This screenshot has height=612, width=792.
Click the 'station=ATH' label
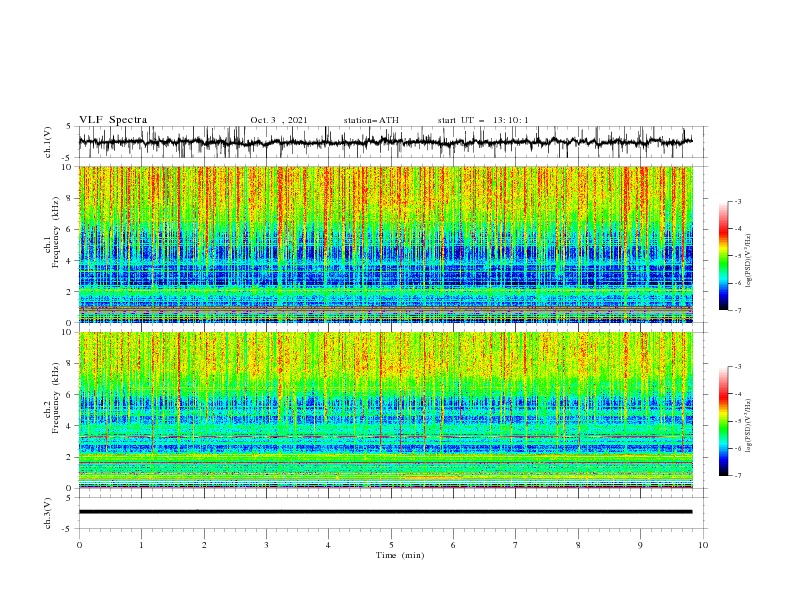pos(371,120)
